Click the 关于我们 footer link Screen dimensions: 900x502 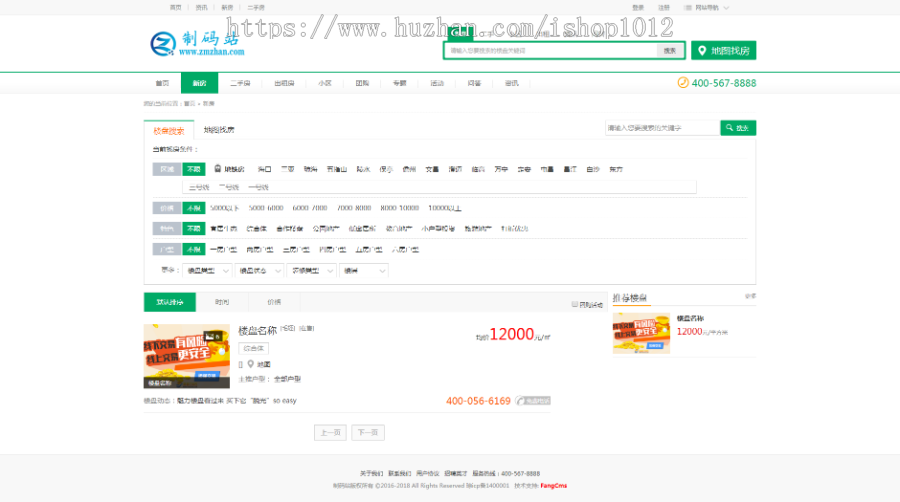371,473
